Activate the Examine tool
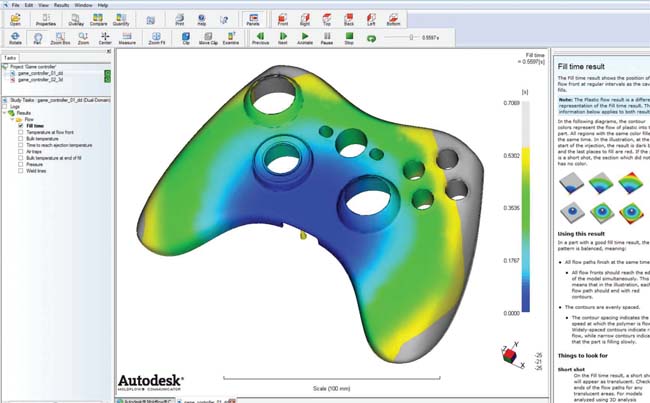 (231, 38)
